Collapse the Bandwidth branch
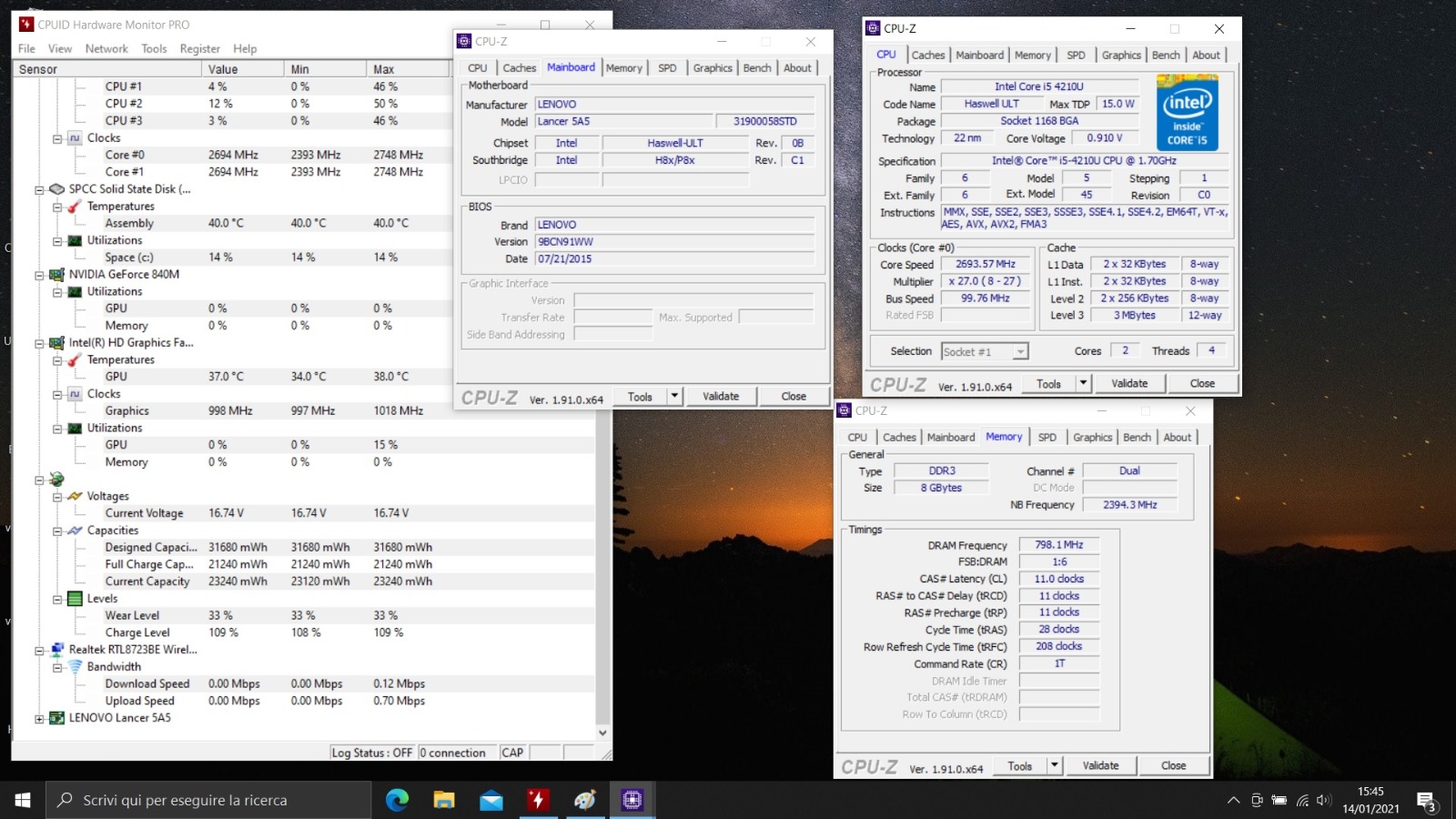The height and width of the screenshot is (819, 1456). [x=57, y=668]
